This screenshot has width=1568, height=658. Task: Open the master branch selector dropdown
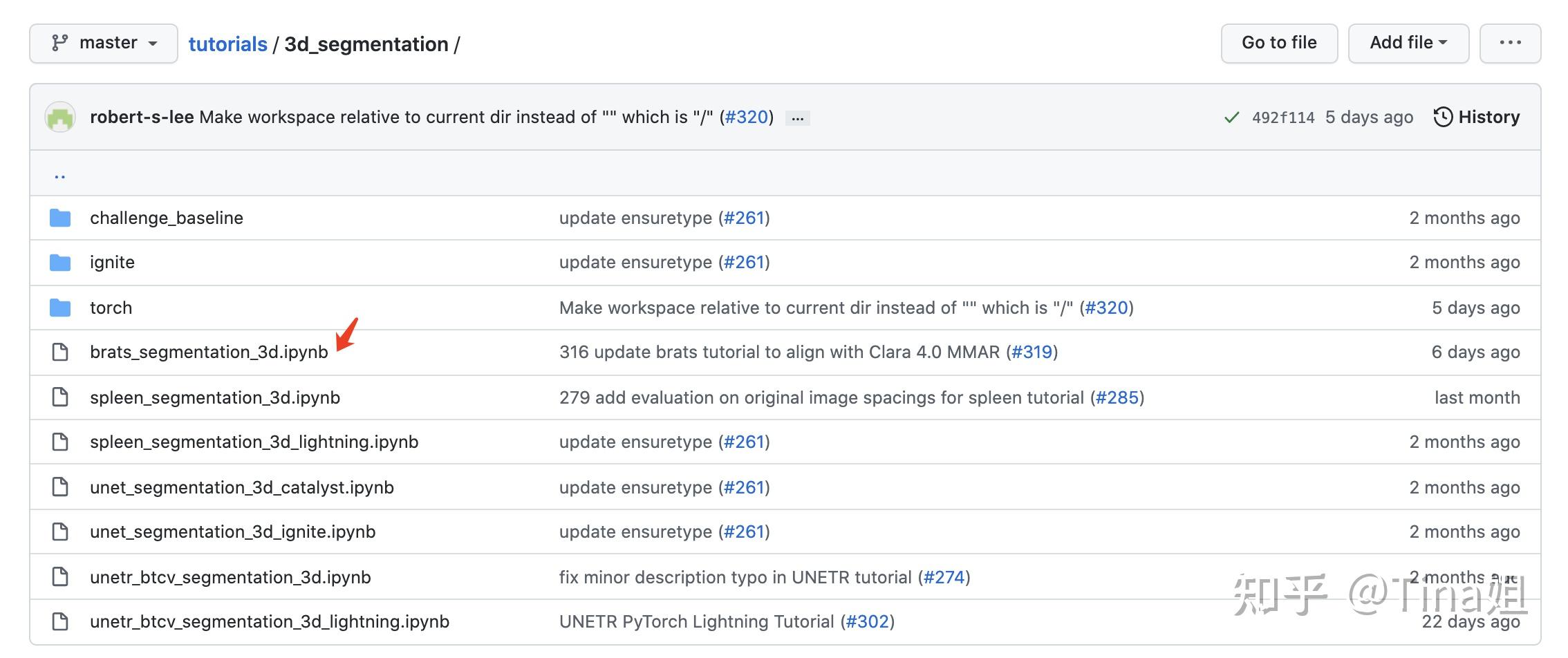pos(104,42)
